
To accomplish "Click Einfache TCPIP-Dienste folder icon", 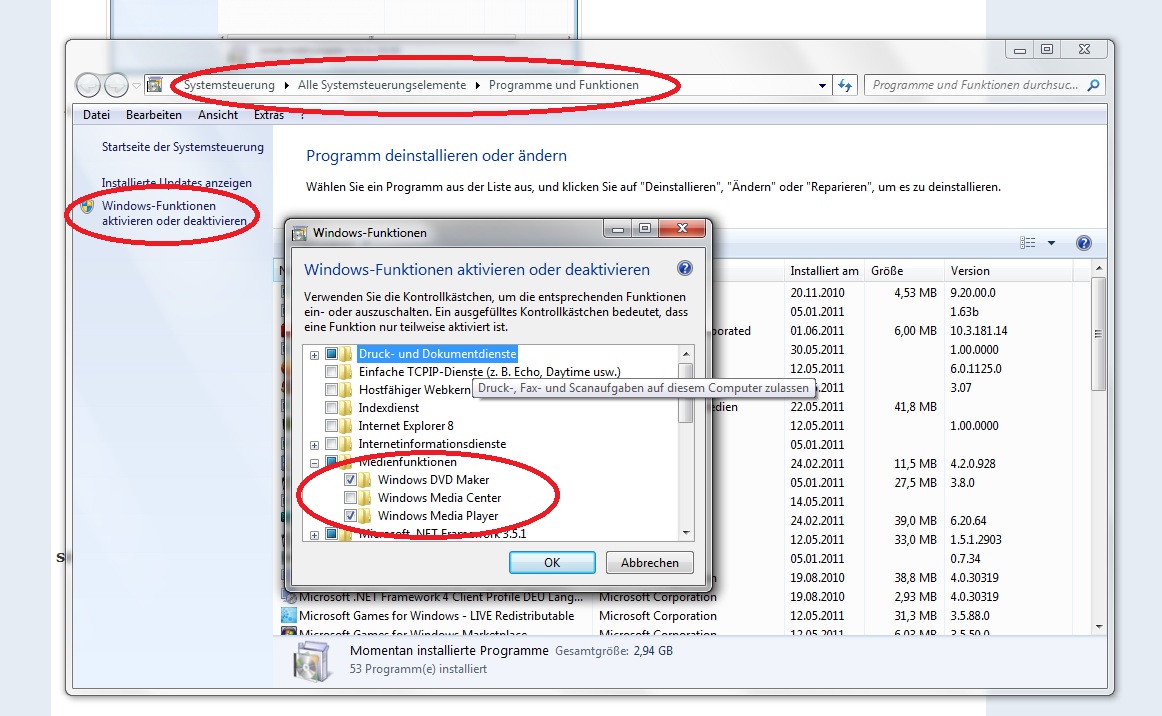I will 346,372.
